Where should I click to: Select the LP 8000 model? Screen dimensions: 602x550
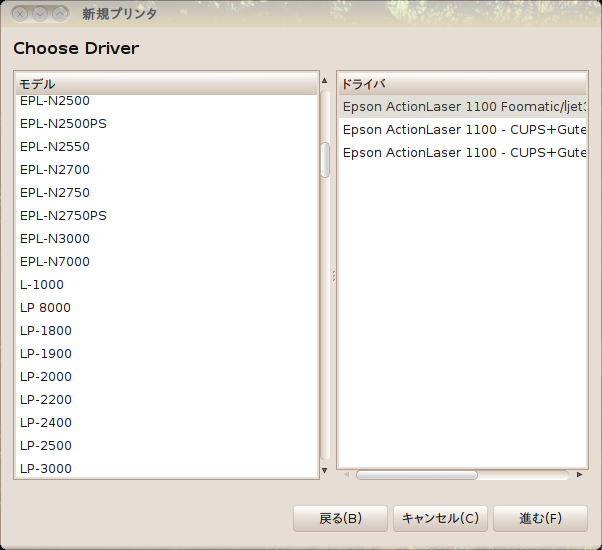(167, 308)
